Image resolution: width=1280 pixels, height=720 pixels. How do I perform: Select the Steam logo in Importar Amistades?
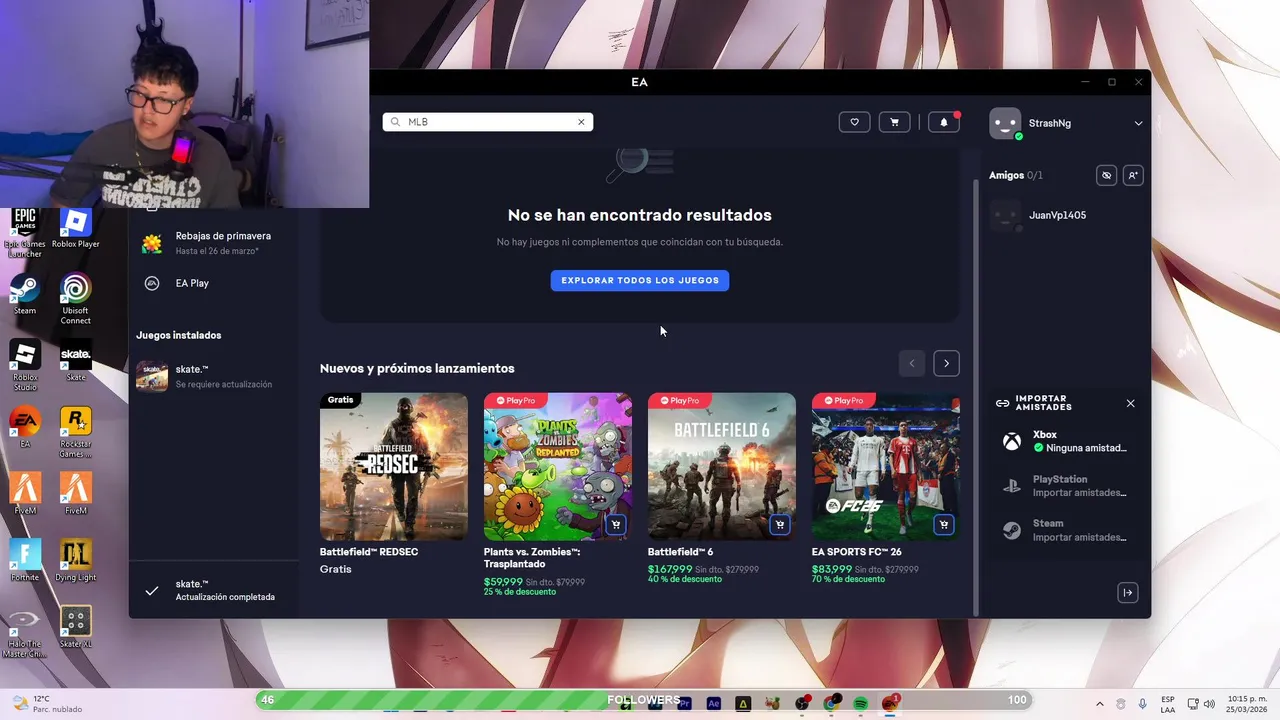point(1012,530)
